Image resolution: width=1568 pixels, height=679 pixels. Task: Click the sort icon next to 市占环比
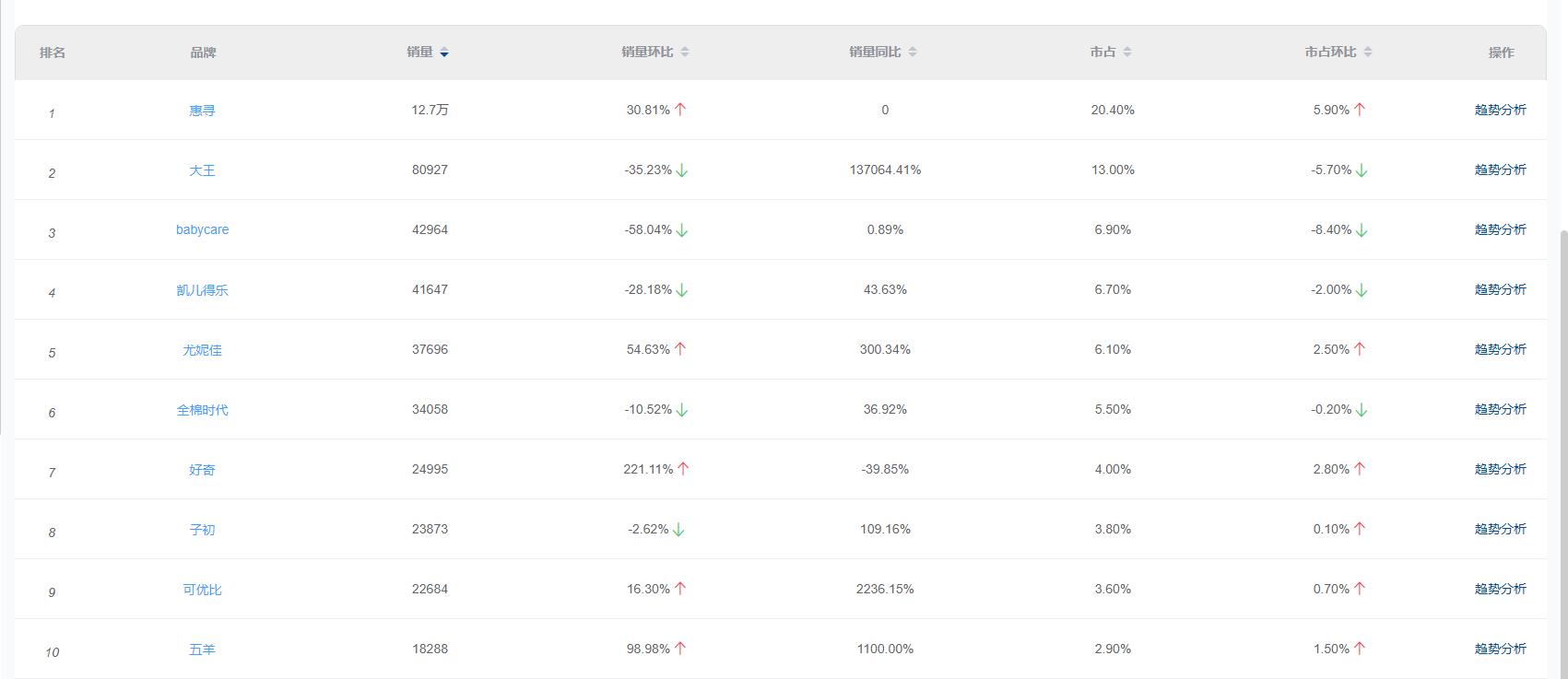click(x=1367, y=53)
